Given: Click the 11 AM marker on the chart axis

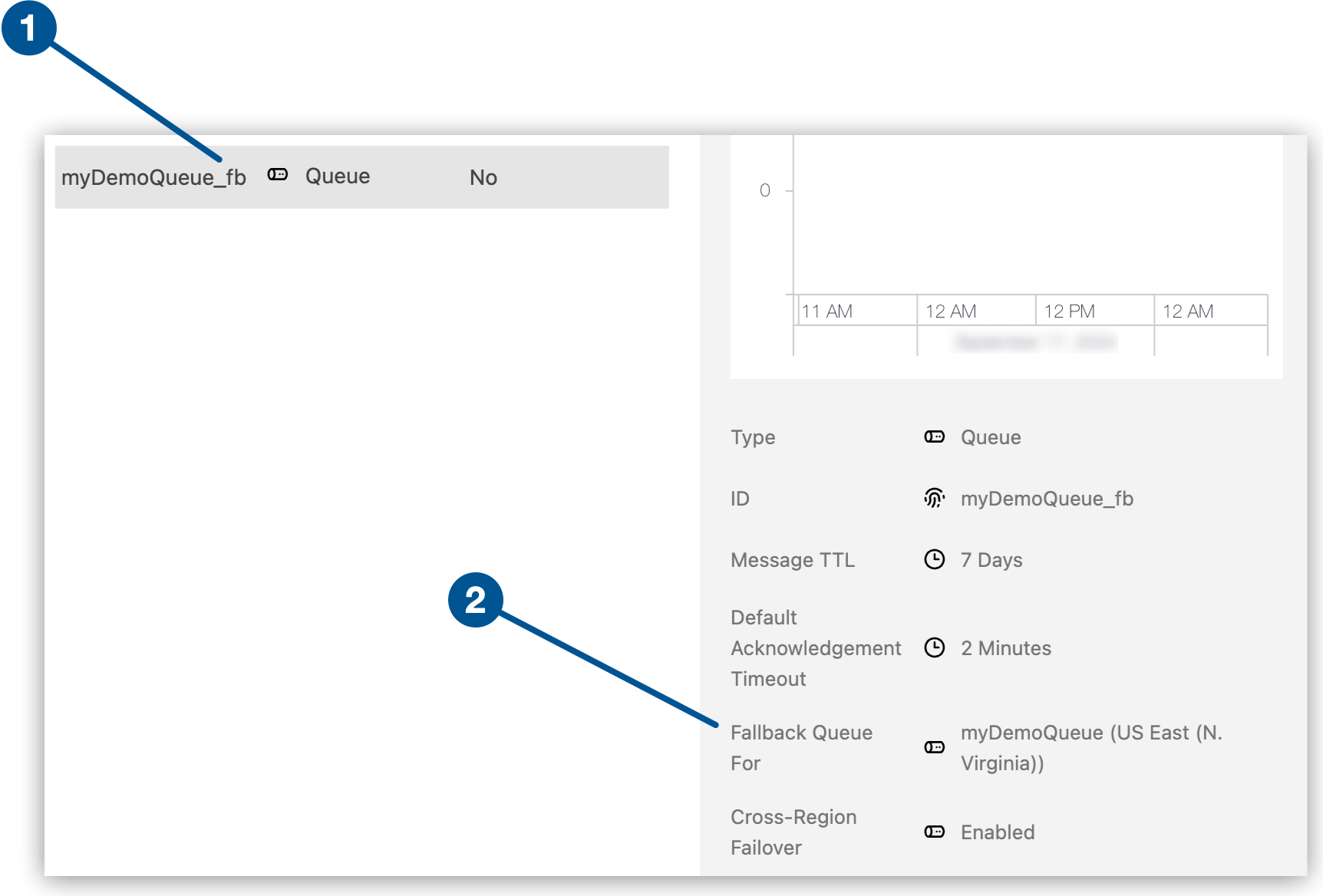Looking at the screenshot, I should [827, 311].
